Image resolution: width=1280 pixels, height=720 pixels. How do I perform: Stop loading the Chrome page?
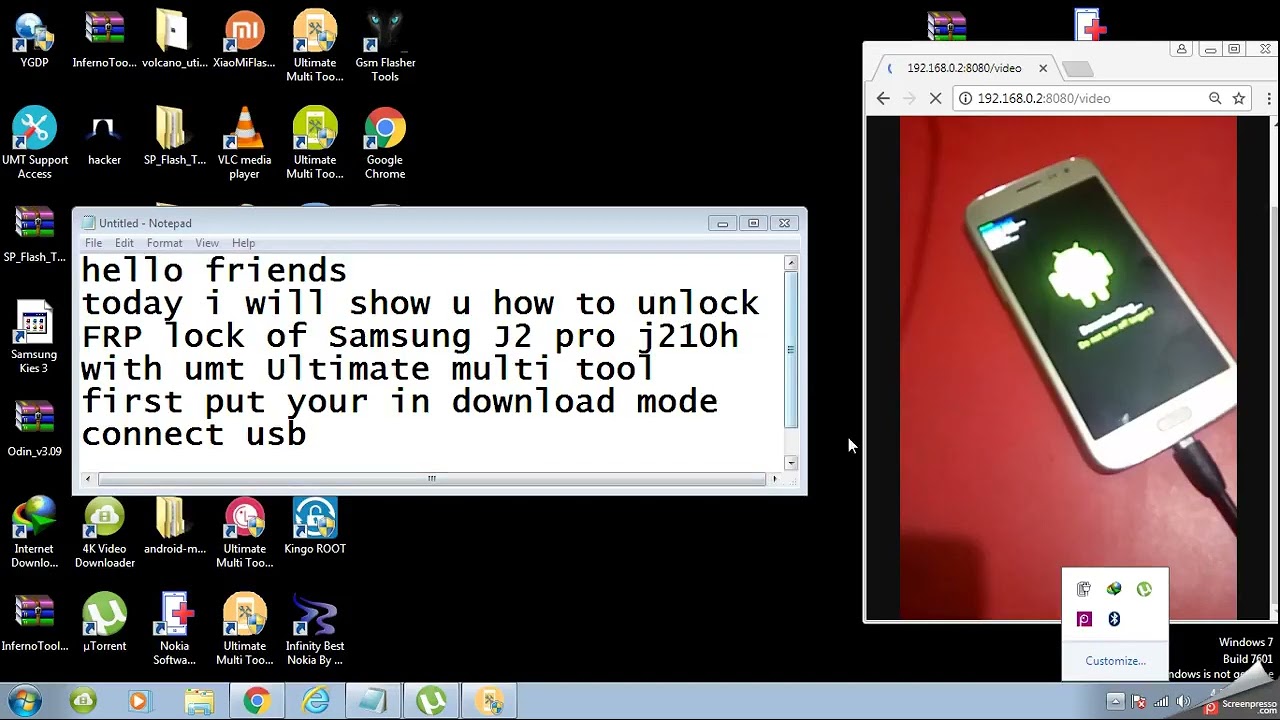pos(936,98)
